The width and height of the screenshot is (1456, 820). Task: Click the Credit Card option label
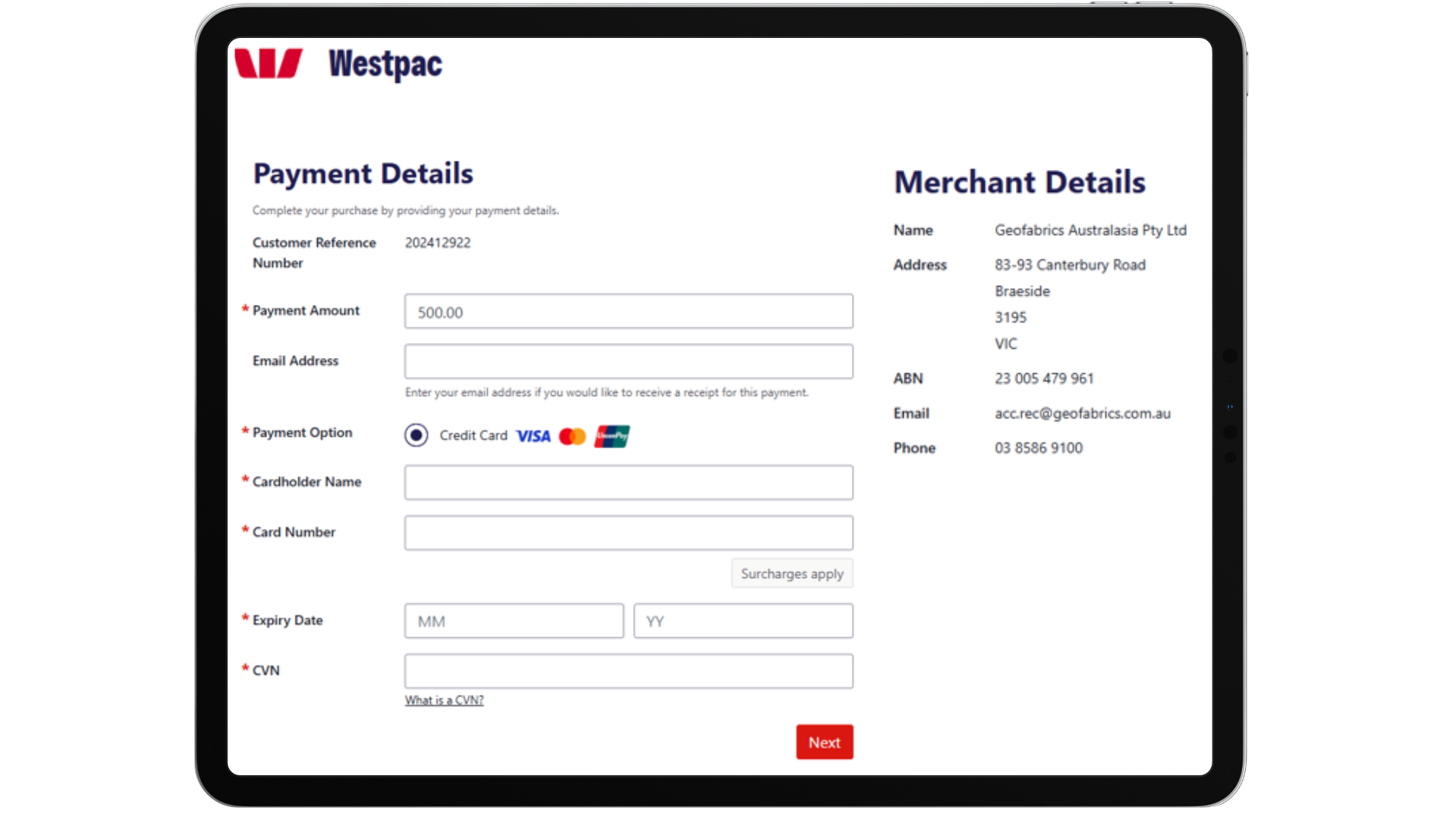coord(473,435)
